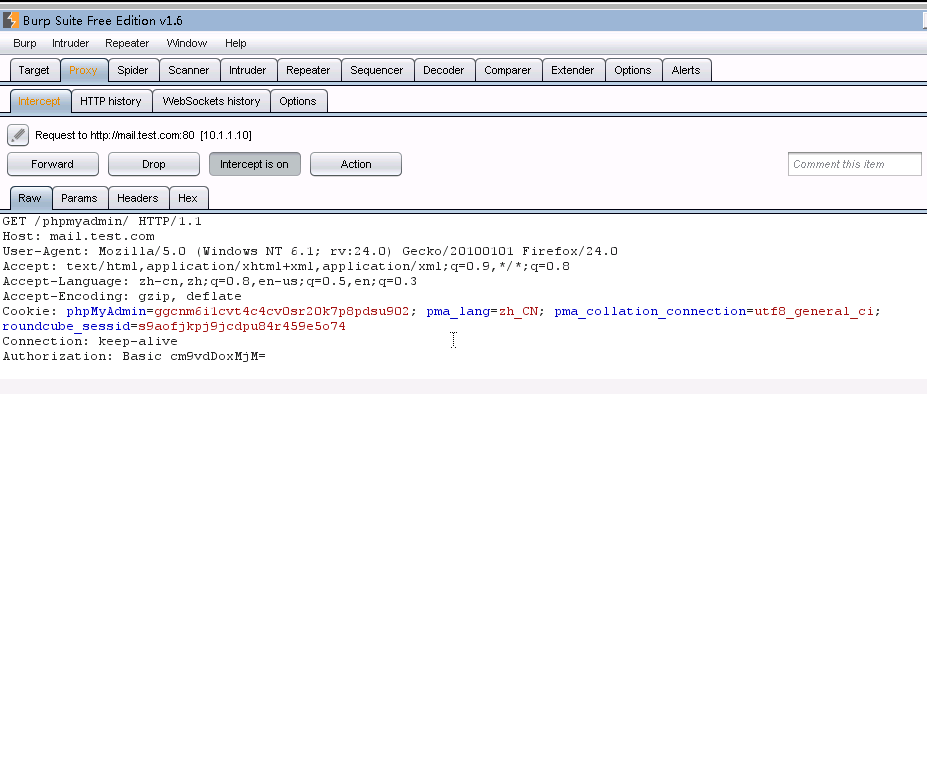Open the Sequencer tab
The image size is (927, 774).
click(x=377, y=70)
